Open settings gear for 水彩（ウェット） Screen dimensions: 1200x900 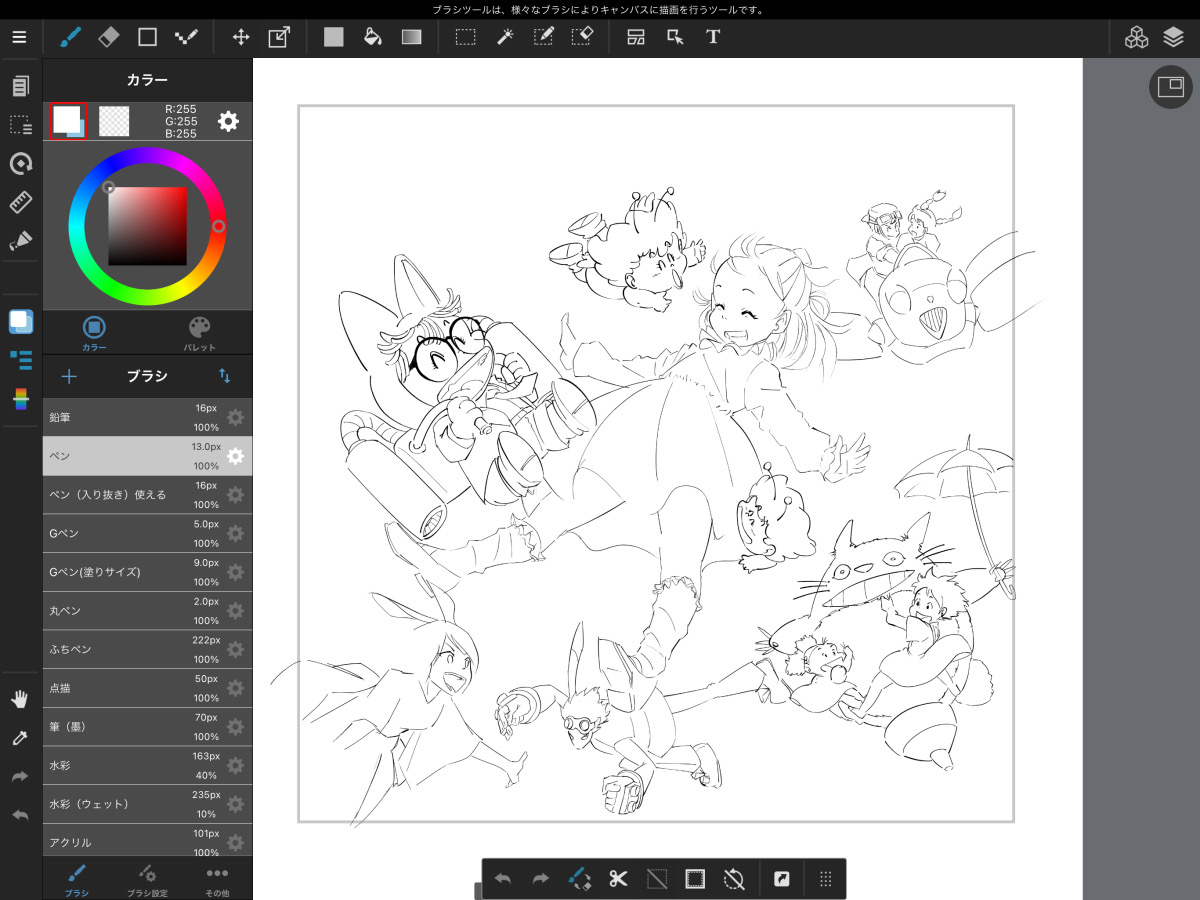235,804
